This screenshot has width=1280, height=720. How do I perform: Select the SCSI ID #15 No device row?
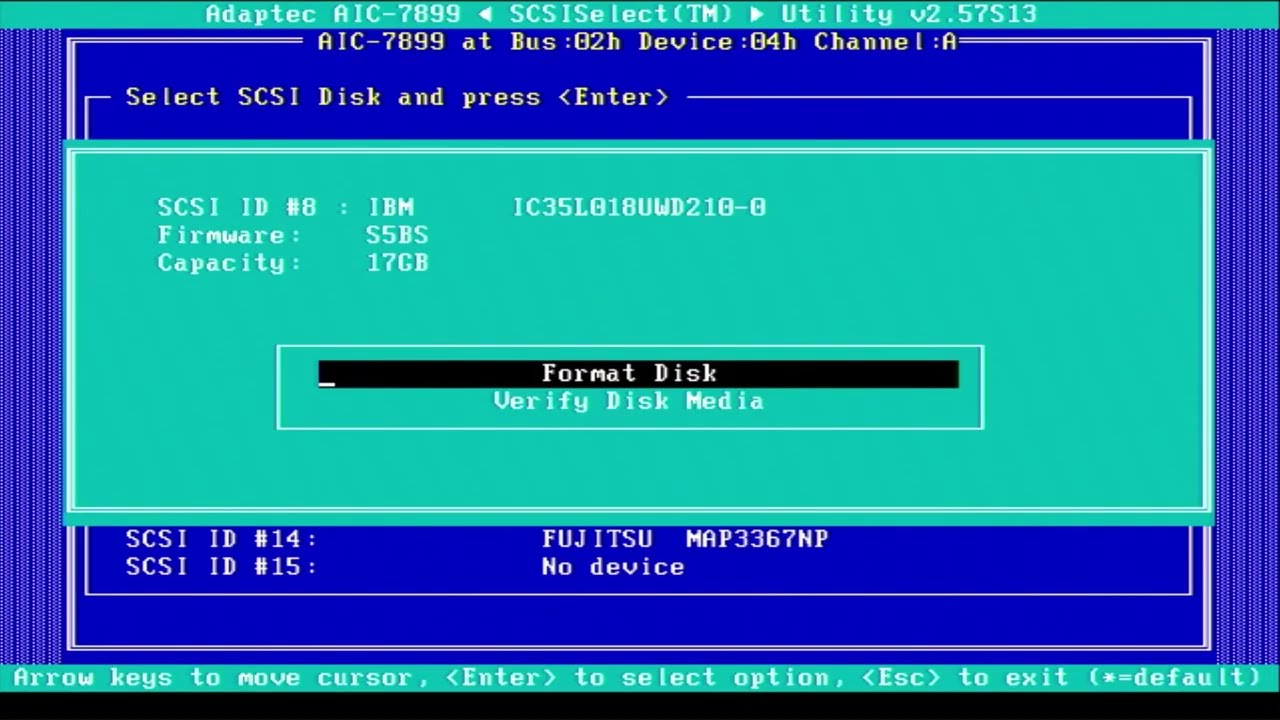point(405,567)
